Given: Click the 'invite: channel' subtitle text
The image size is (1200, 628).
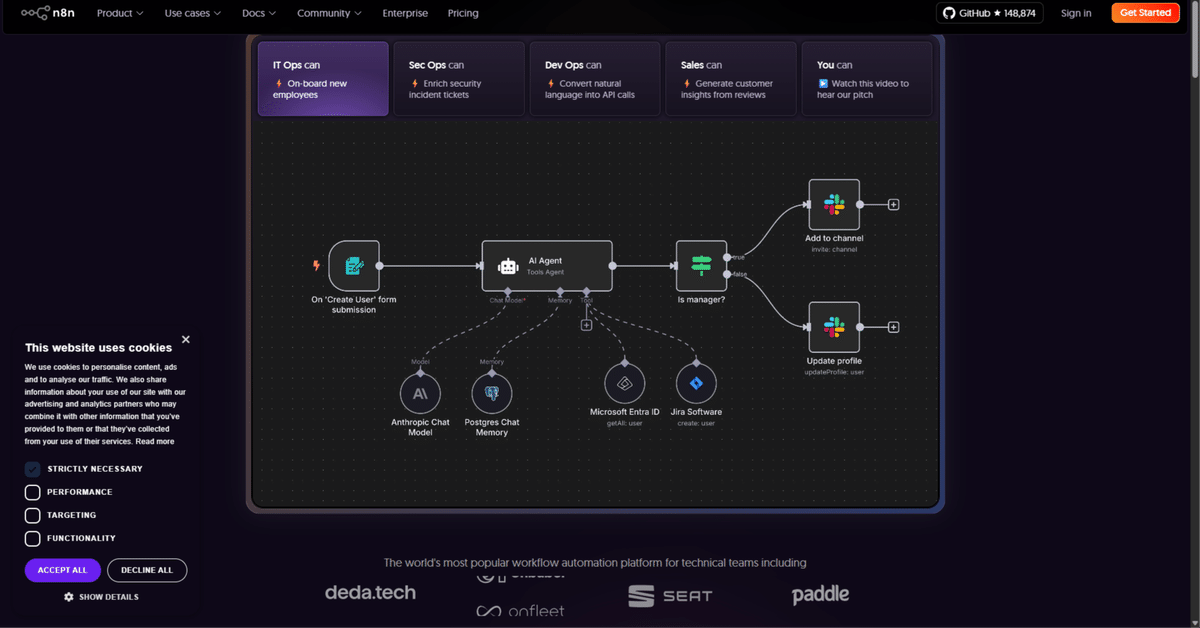Looking at the screenshot, I should coord(834,249).
